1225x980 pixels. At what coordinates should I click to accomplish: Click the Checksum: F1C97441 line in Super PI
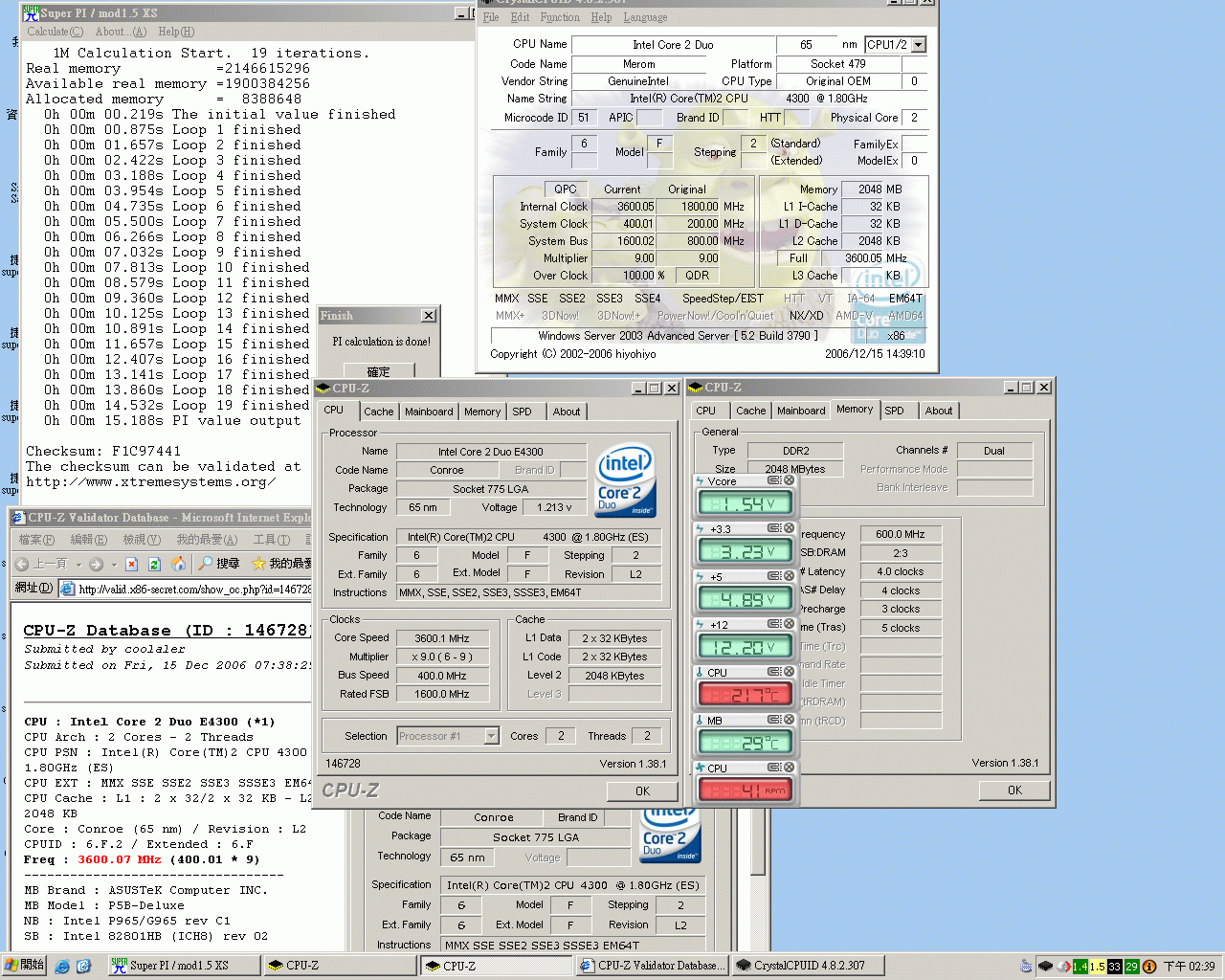point(103,451)
